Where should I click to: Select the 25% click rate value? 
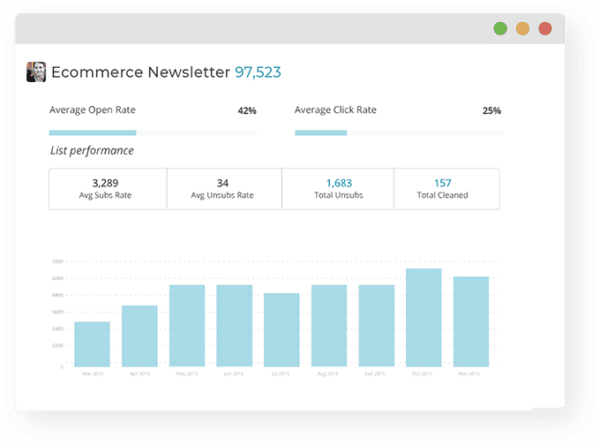[492, 111]
